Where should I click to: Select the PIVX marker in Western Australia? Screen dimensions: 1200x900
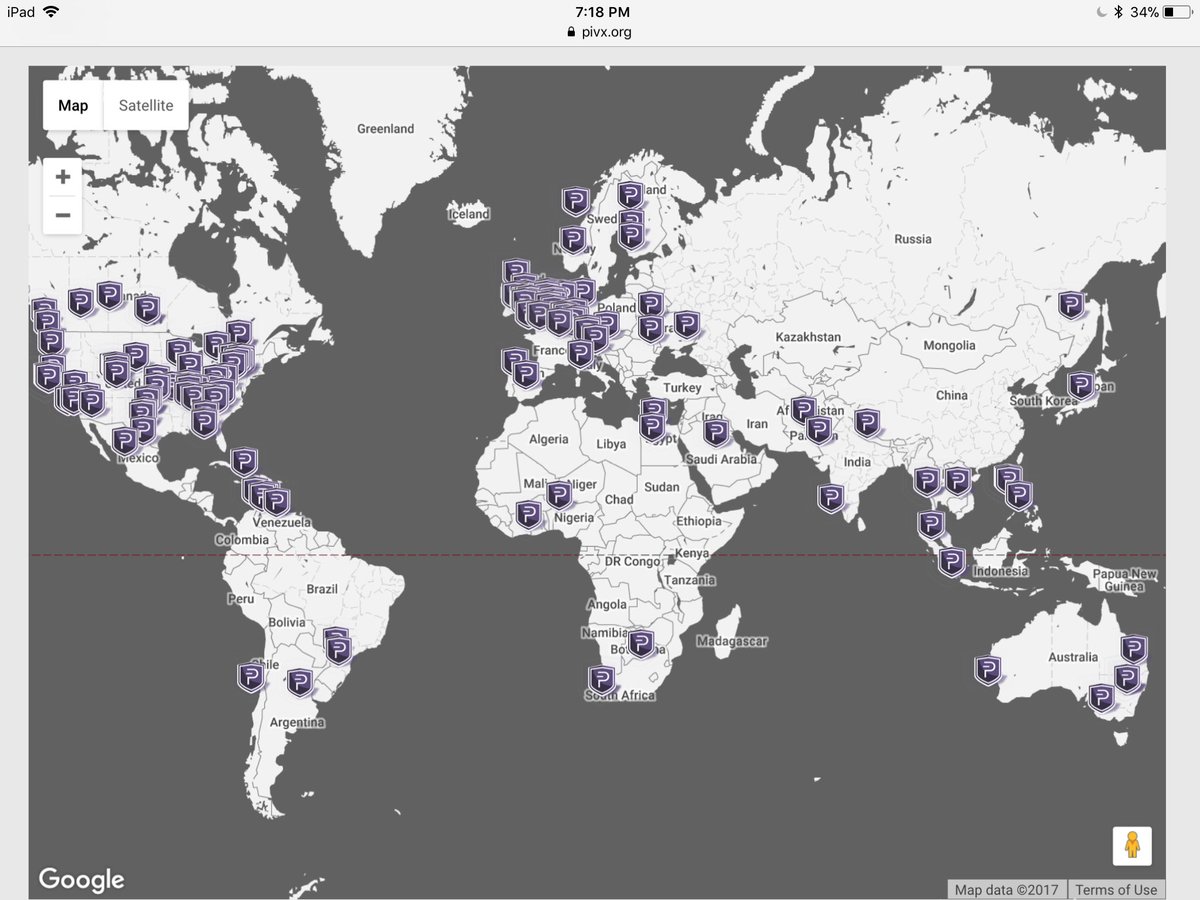click(988, 669)
